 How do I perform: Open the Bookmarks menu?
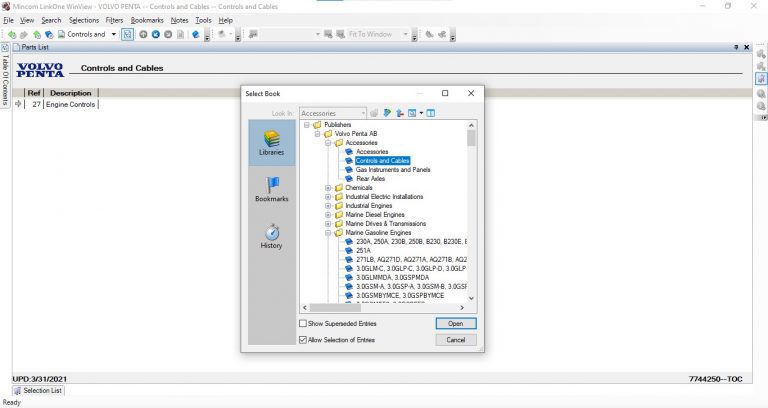[147, 20]
